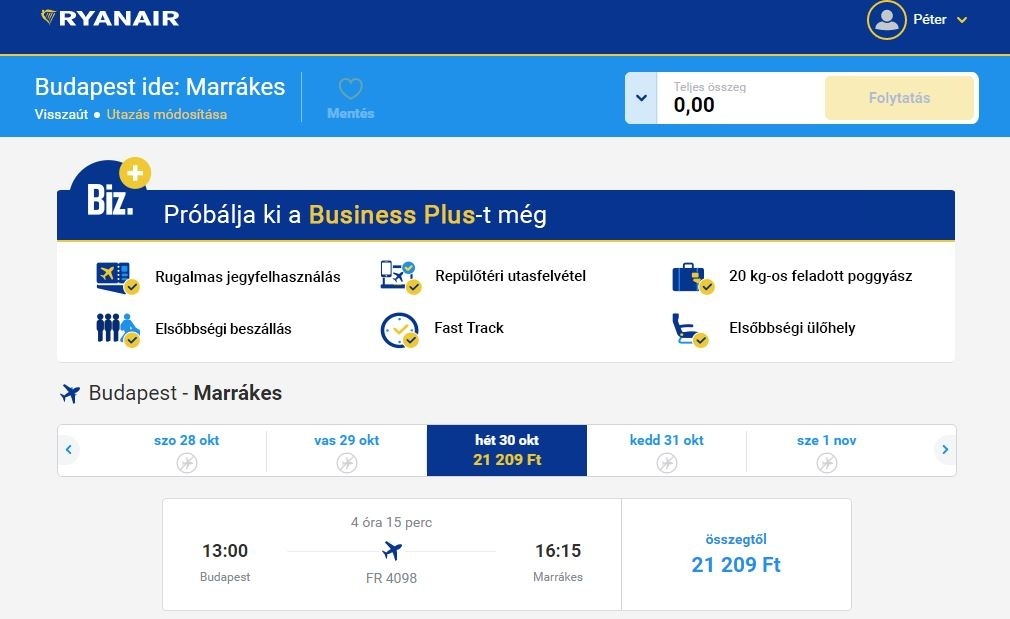The height and width of the screenshot is (619, 1010).
Task: Click the Utazás módosítása link
Action: 167,114
